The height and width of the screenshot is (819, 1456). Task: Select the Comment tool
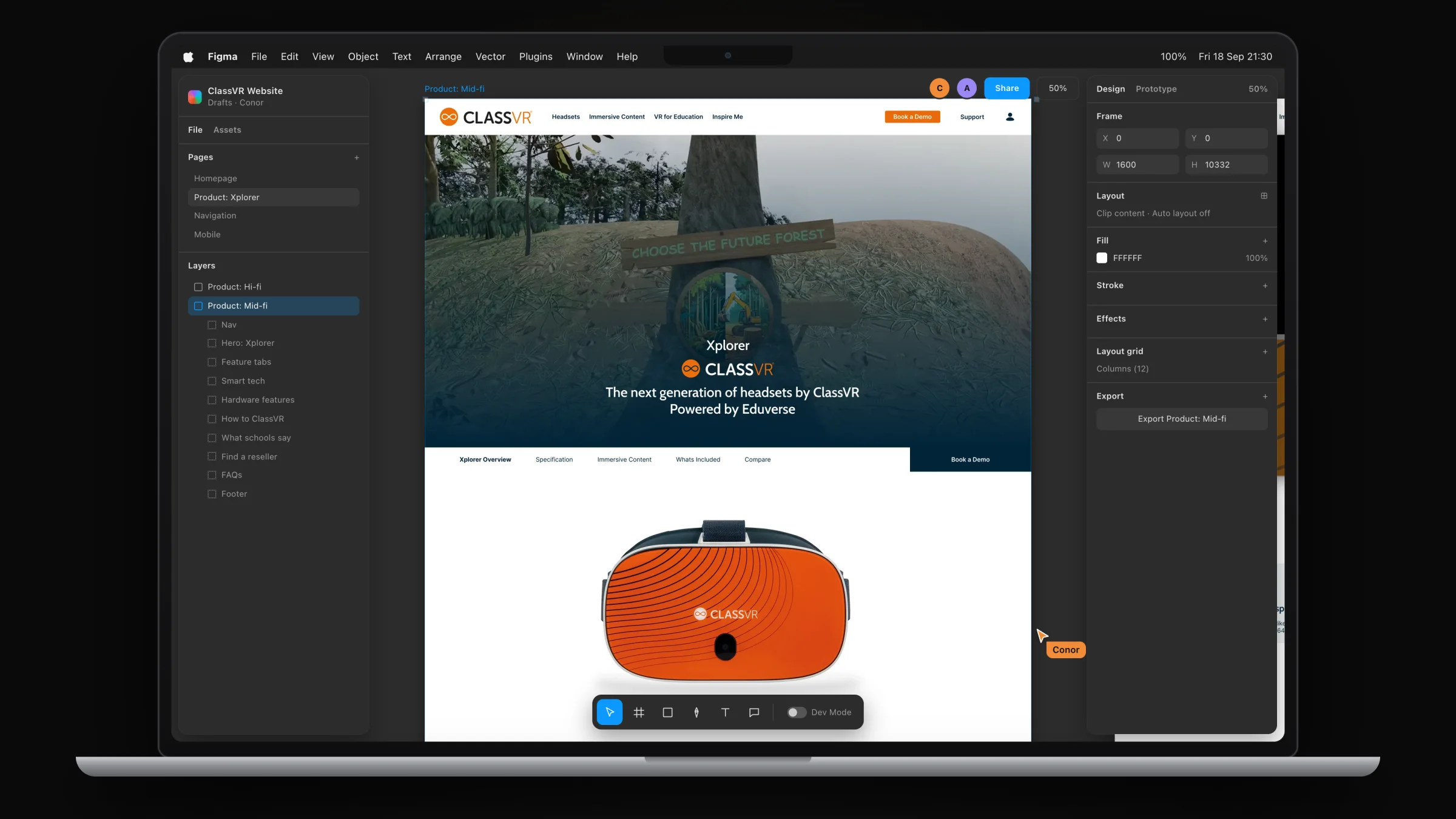click(754, 712)
